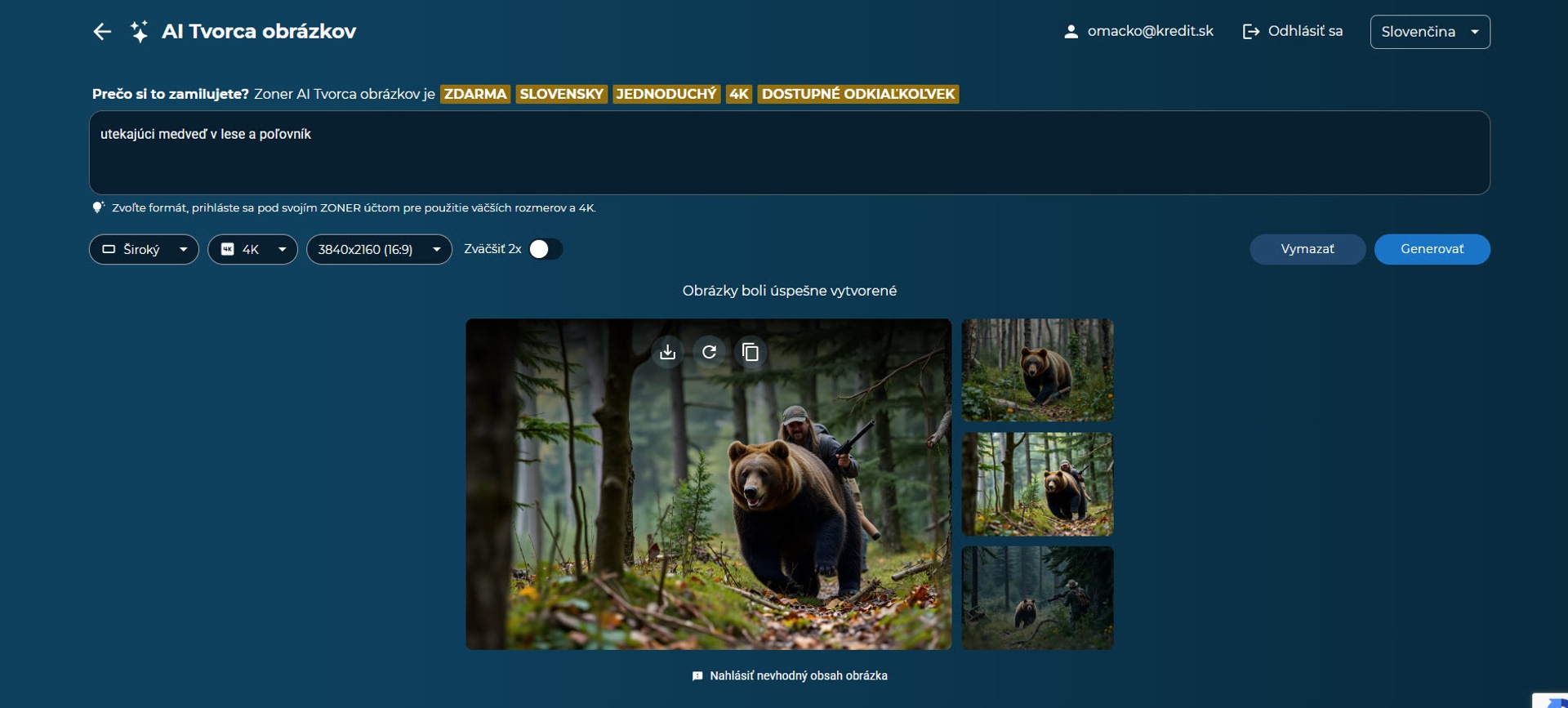This screenshot has width=1568, height=708.
Task: Click the Nahlásiť nevhodný obsah obrázka link
Action: tap(798, 676)
